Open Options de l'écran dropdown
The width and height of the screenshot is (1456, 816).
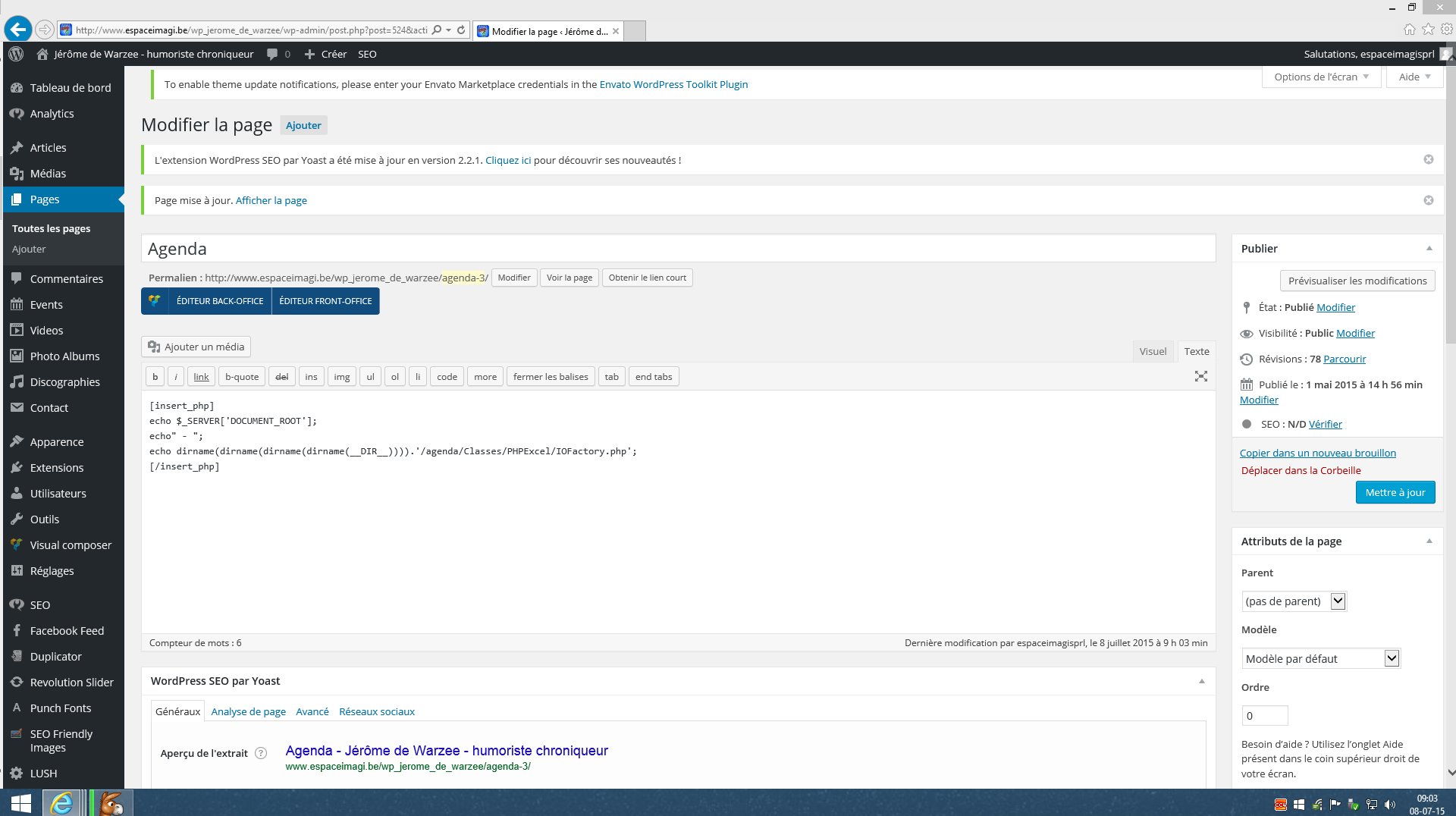tap(1321, 77)
